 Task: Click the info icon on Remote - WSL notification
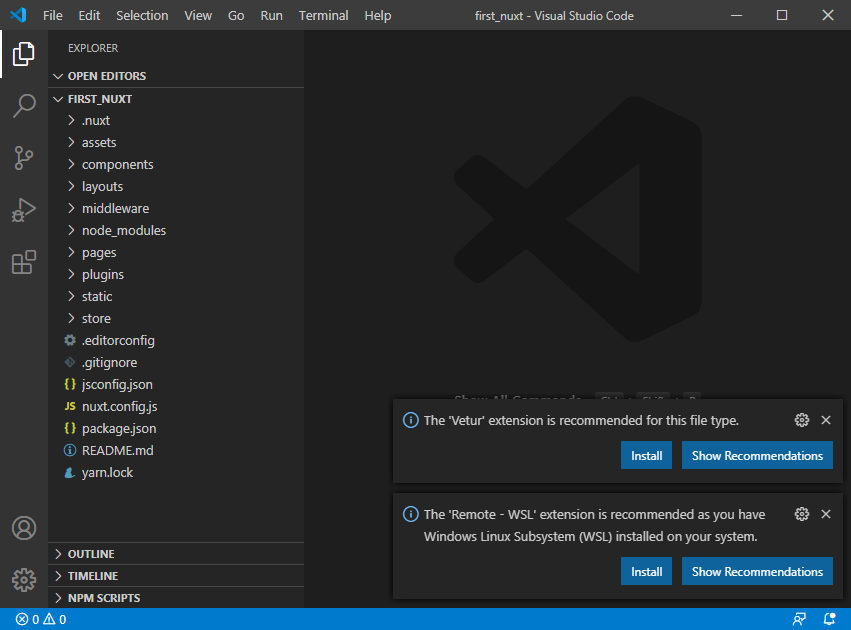pos(411,514)
